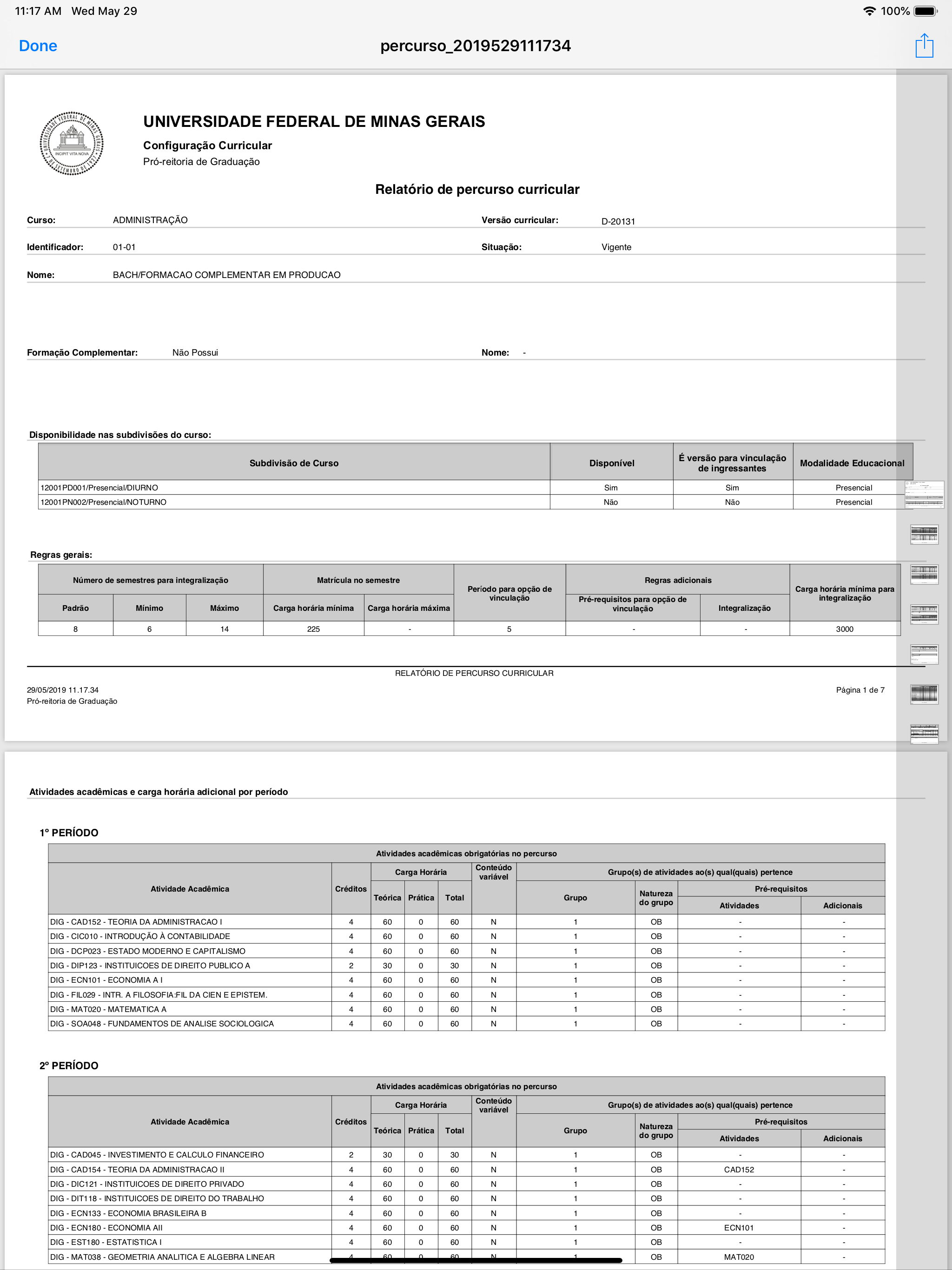952x1270 pixels.
Task: Tap the 'Não Possui' formação complementar value
Action: pyautogui.click(x=195, y=352)
